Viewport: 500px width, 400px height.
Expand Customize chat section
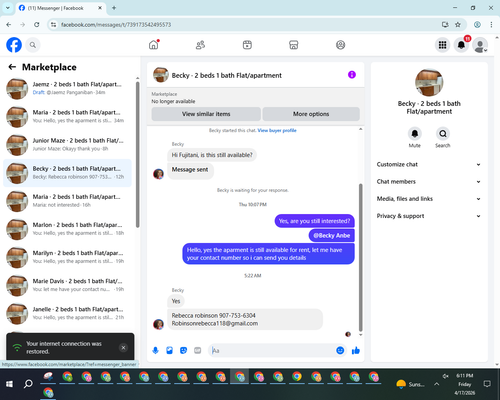[429, 164]
